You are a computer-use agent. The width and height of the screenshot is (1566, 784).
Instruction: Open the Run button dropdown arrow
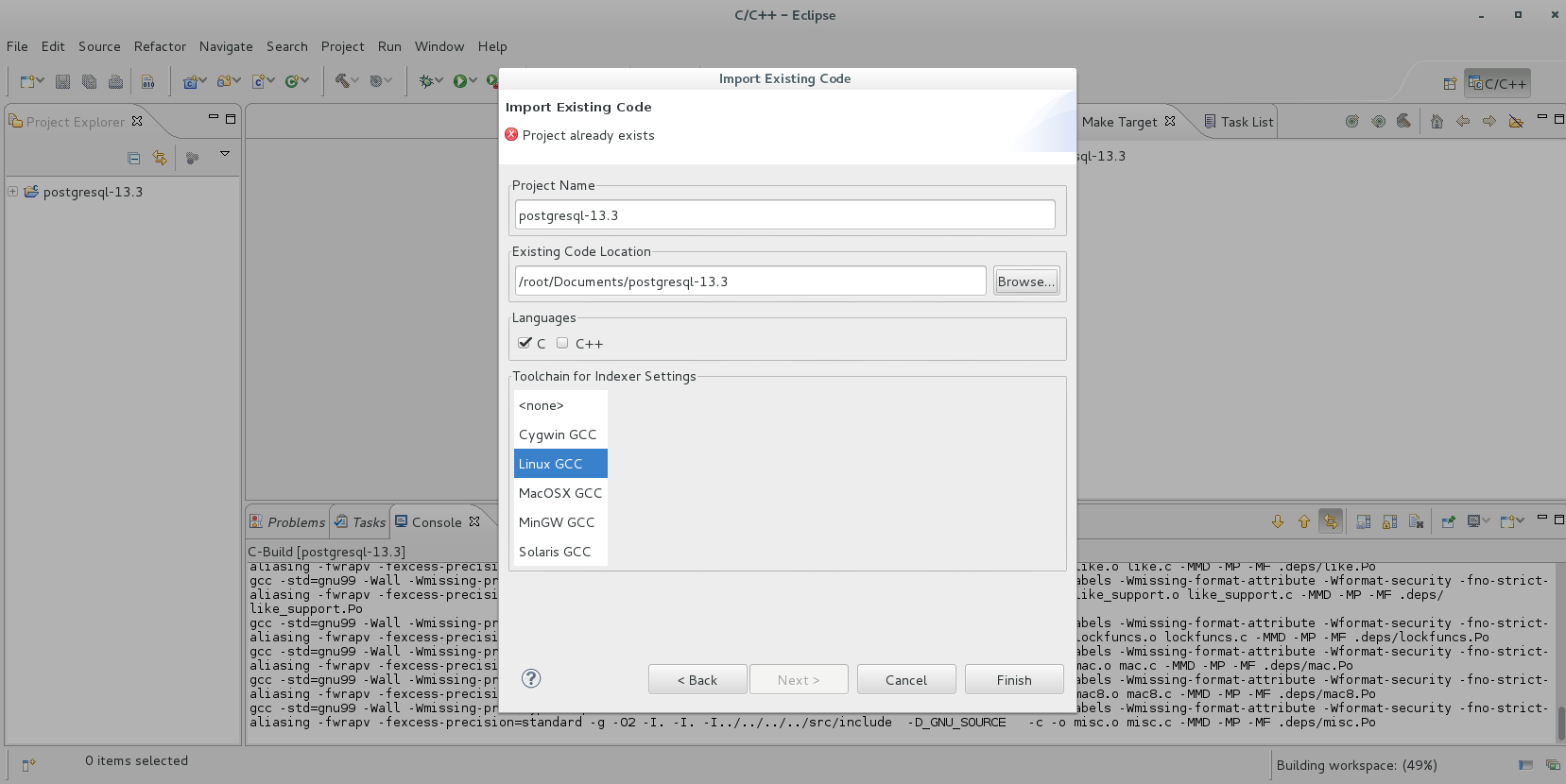[473, 81]
